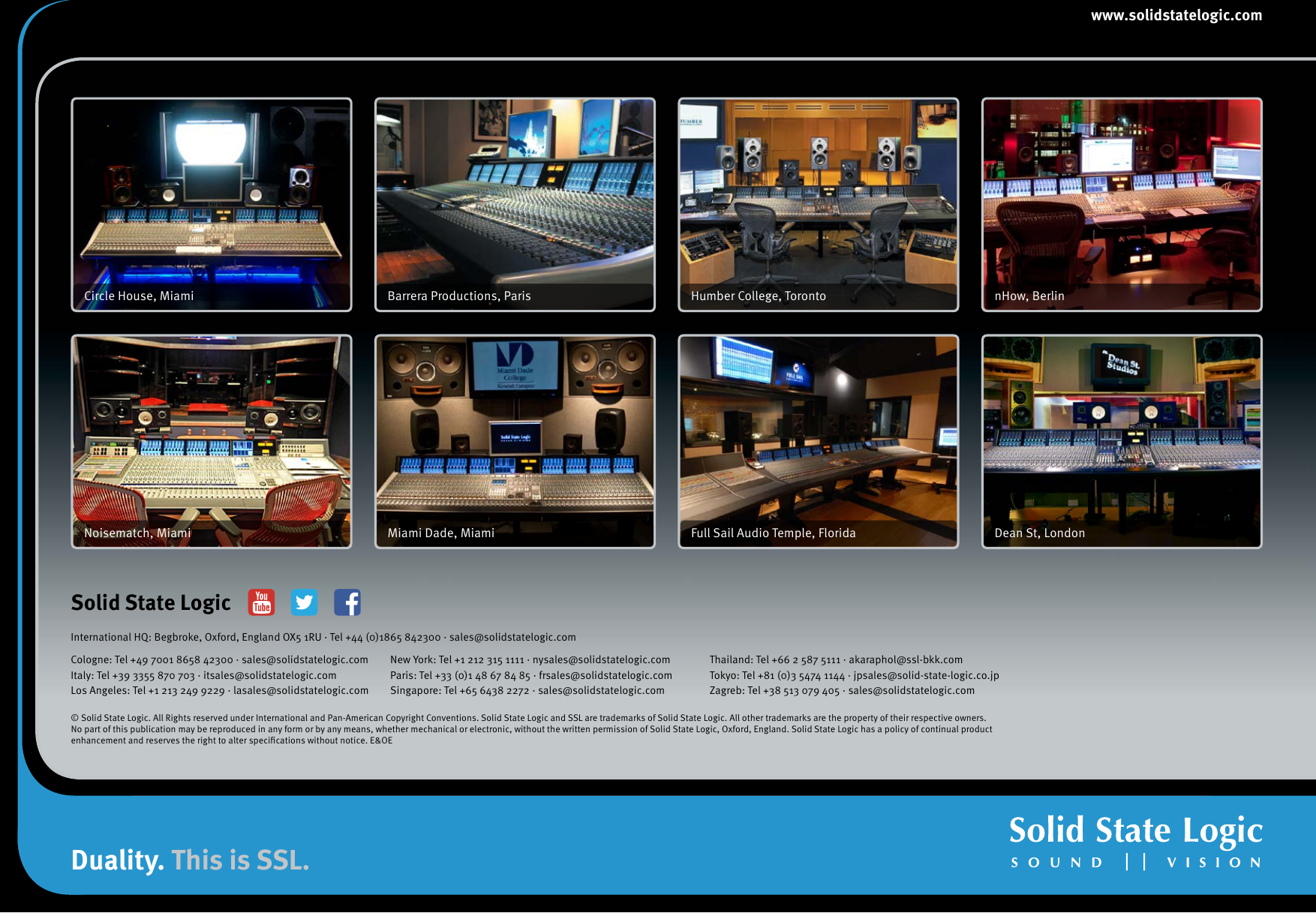Open the Dean St, London photo
Viewport: 1316px width, 913px height.
click(1122, 441)
